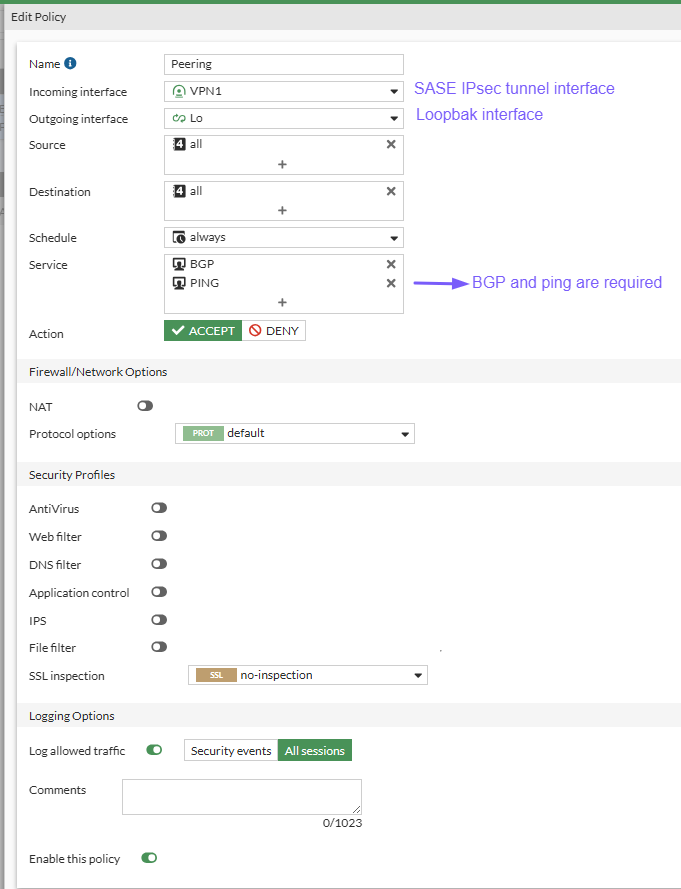The image size is (681, 889).
Task: Select the Security events logging option
Action: [x=231, y=751]
